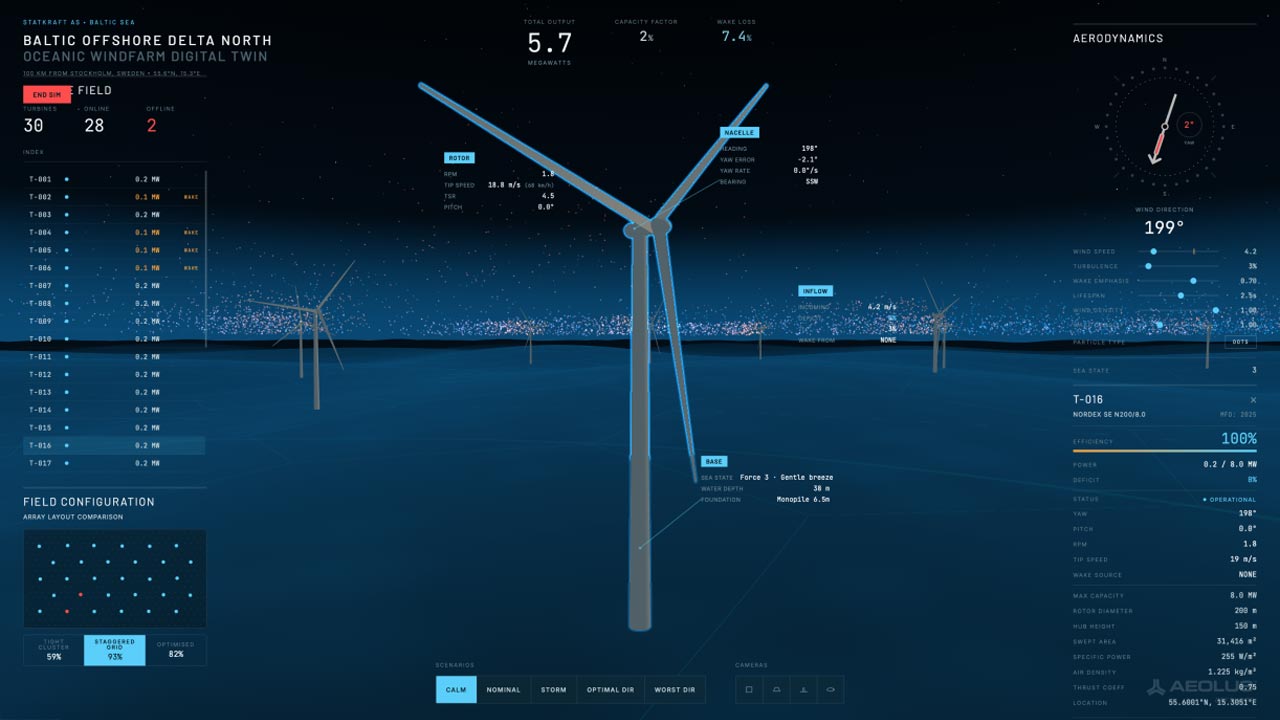
Task: Switch to the dome camera view icon
Action: click(776, 690)
